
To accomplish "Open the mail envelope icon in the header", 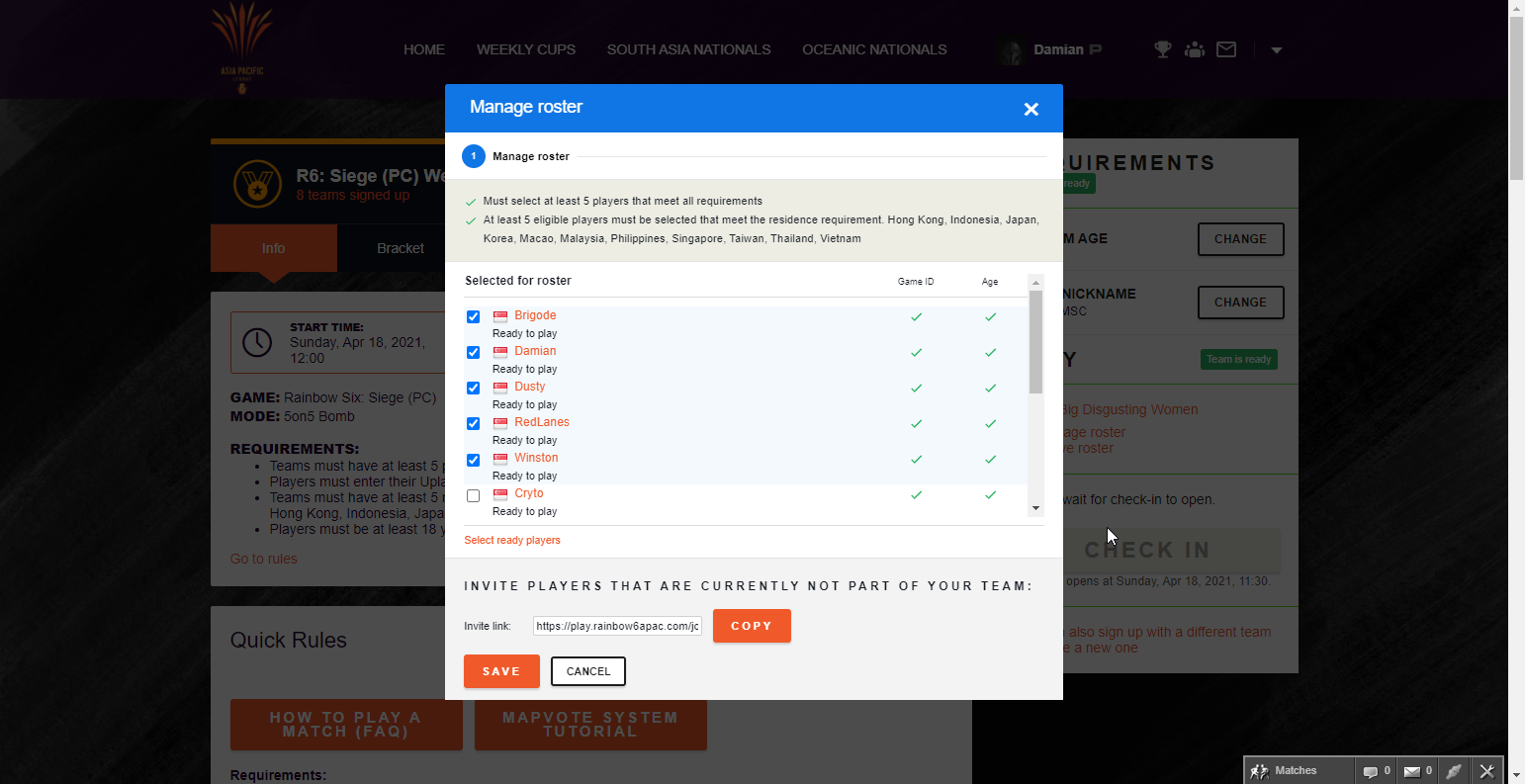I will (1226, 49).
